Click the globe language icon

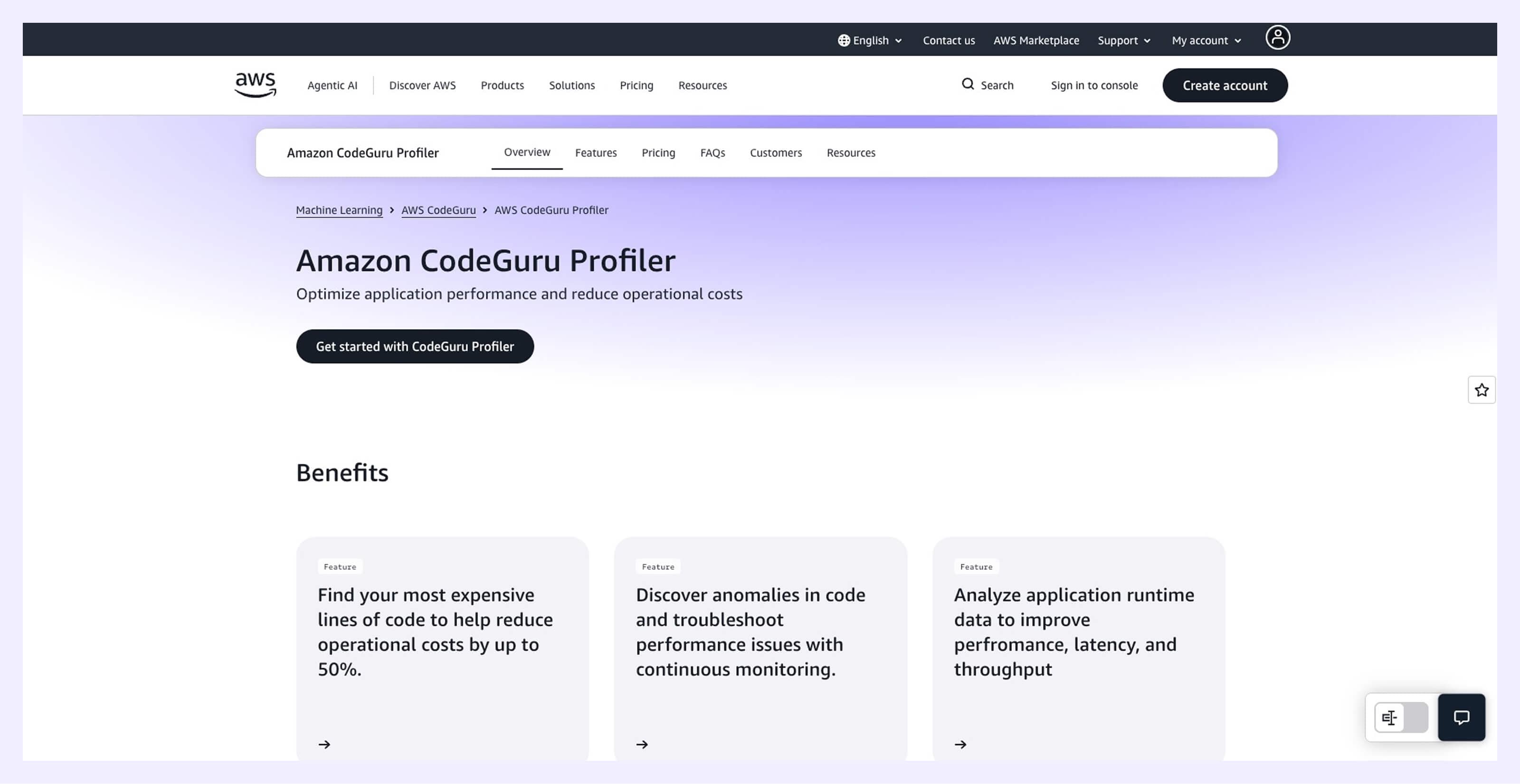[844, 40]
